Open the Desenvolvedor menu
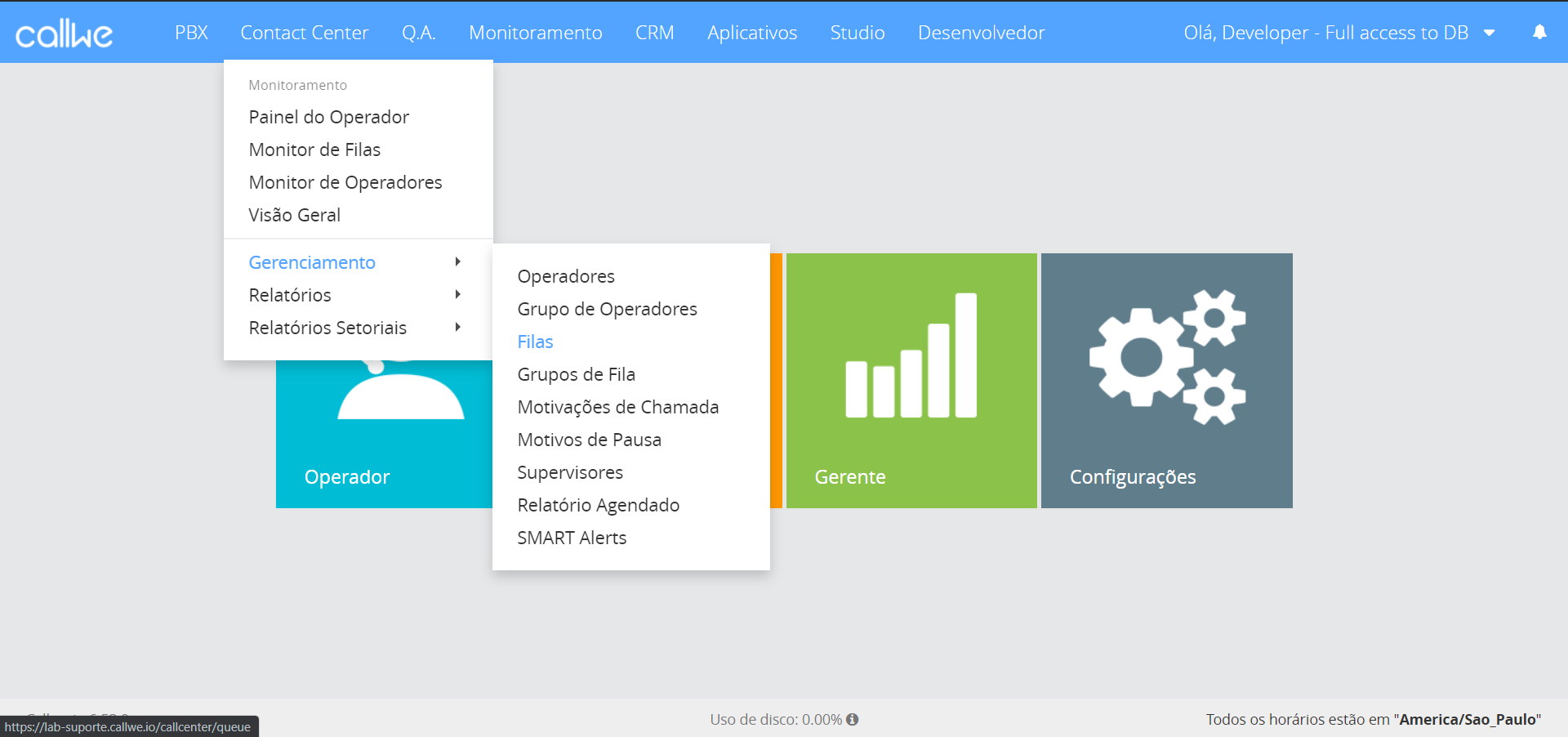 [x=981, y=33]
